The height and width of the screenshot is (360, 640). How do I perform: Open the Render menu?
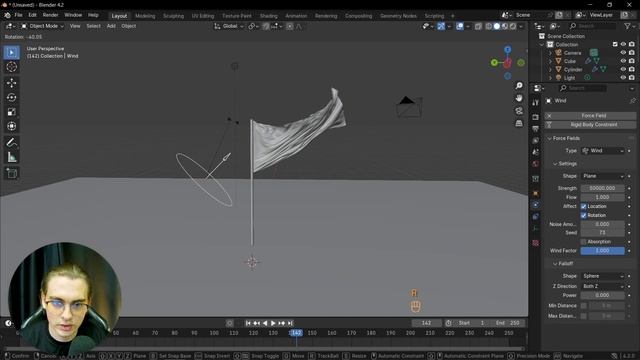tap(50, 15)
